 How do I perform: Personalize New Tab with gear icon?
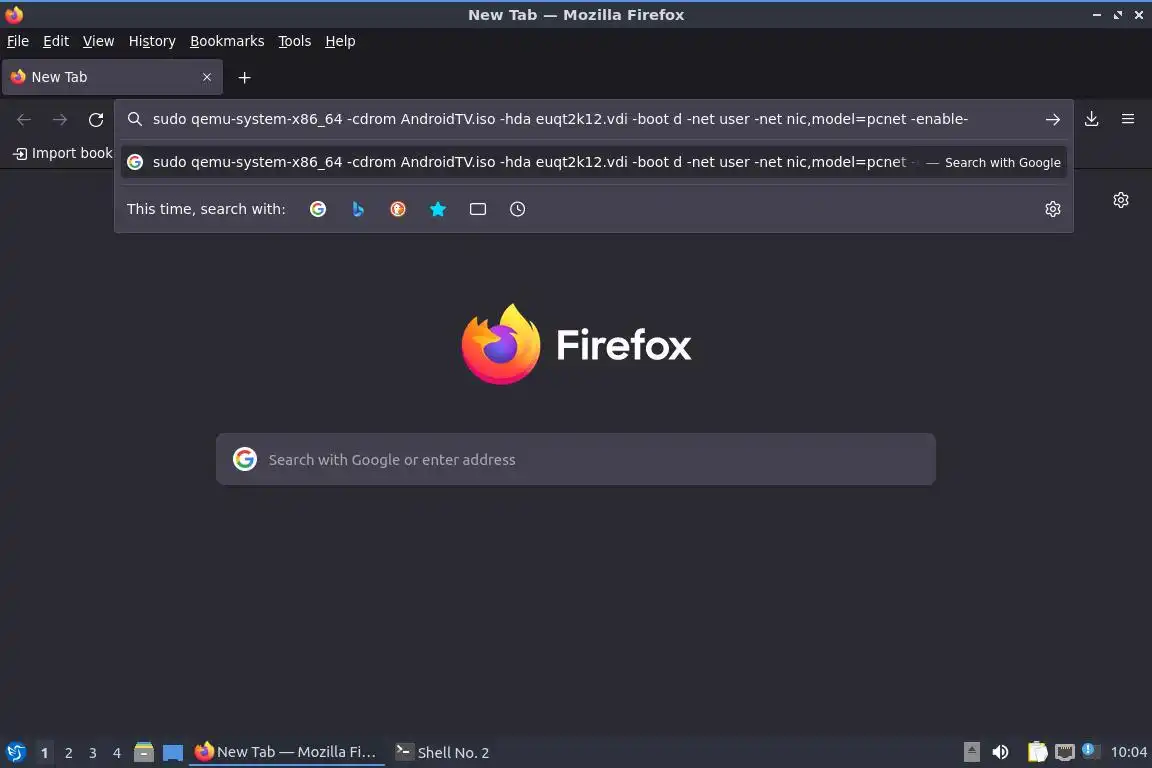(1120, 200)
